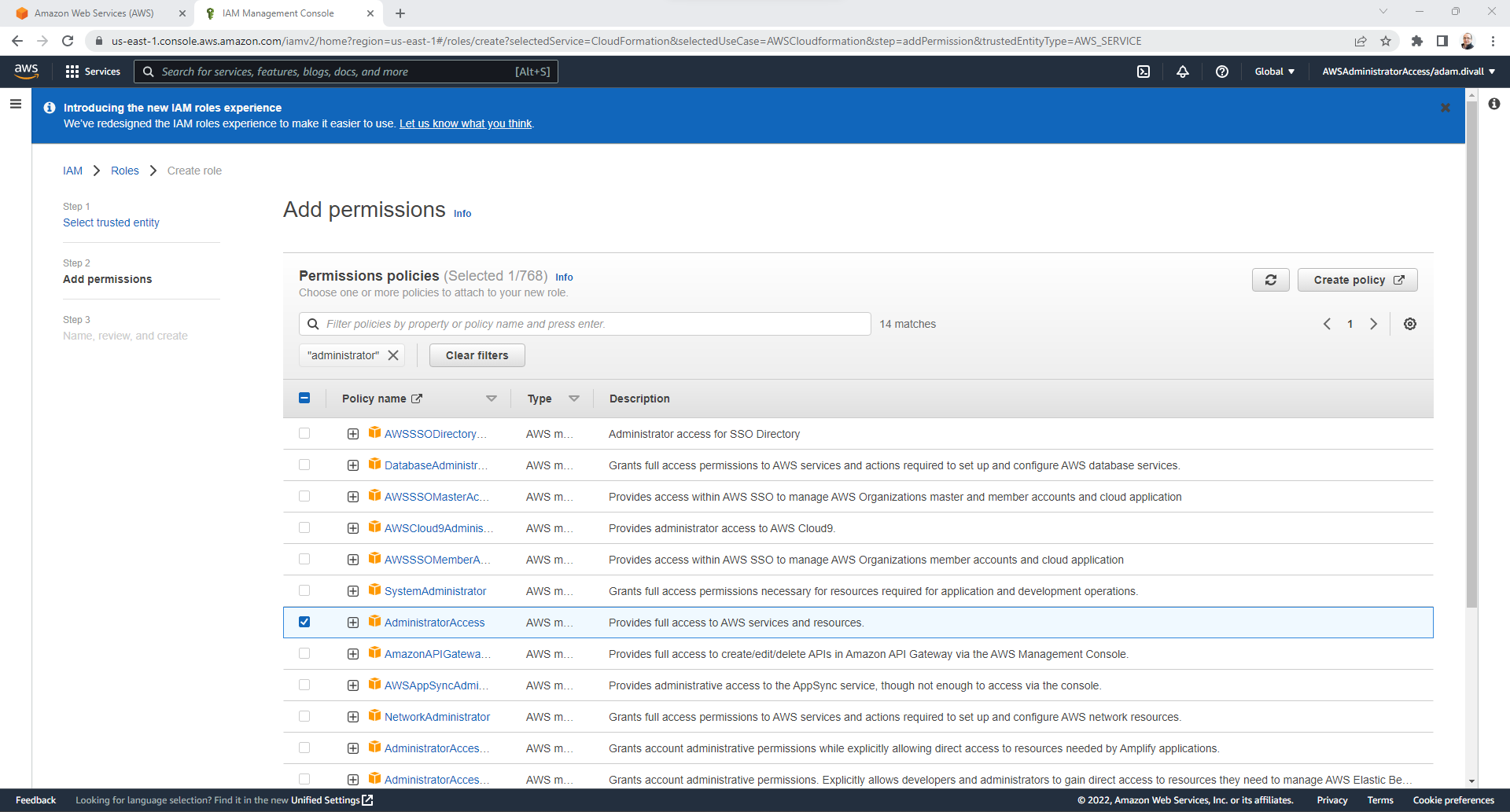This screenshot has height=812, width=1510.
Task: Open the notifications bell
Action: (1183, 72)
